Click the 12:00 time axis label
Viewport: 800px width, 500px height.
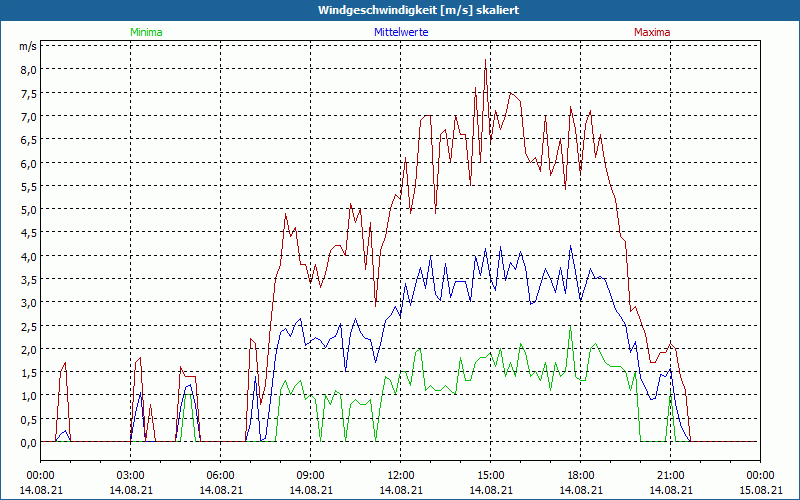pyautogui.click(x=401, y=476)
